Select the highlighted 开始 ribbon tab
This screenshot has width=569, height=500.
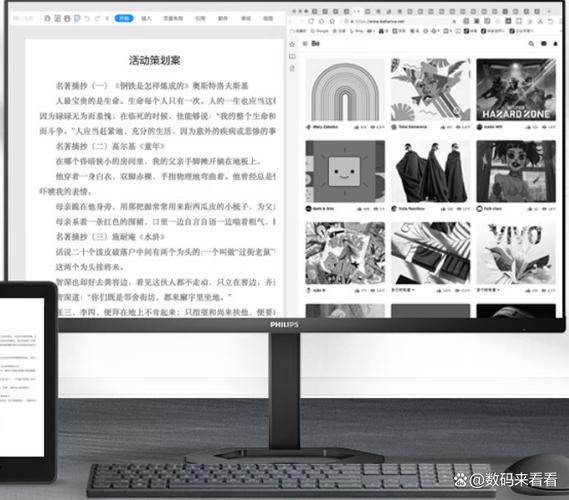click(x=124, y=18)
